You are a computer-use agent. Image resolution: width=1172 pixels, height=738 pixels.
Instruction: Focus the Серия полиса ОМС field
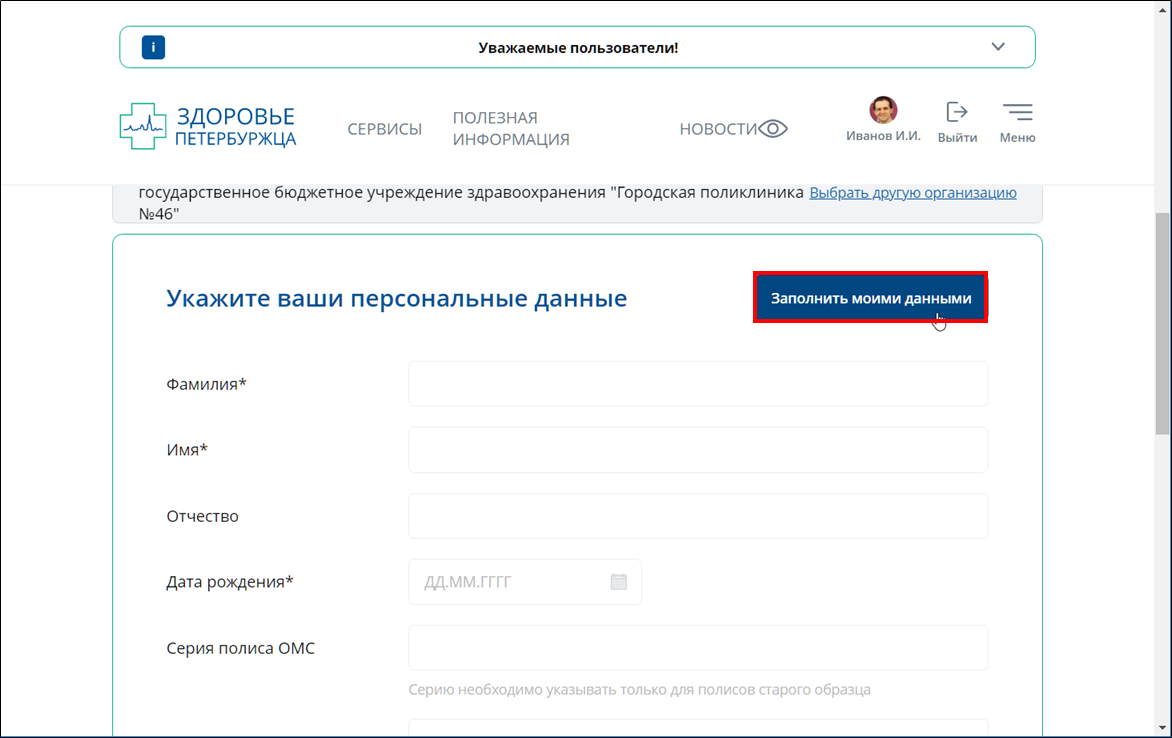pyautogui.click(x=698, y=648)
